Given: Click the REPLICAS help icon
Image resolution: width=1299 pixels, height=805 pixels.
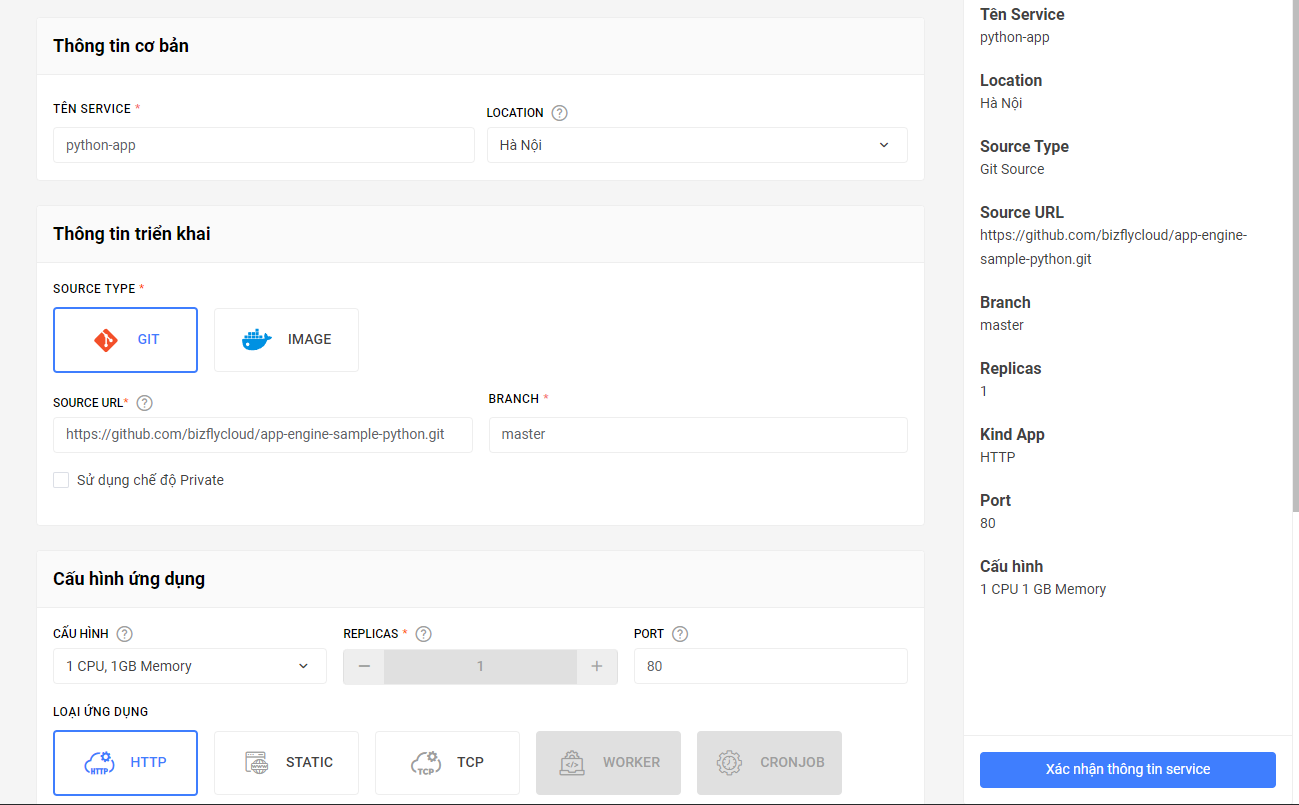Looking at the screenshot, I should (x=423, y=633).
